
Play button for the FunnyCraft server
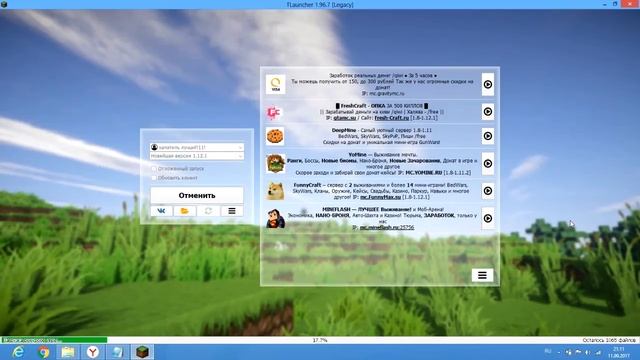(x=488, y=191)
